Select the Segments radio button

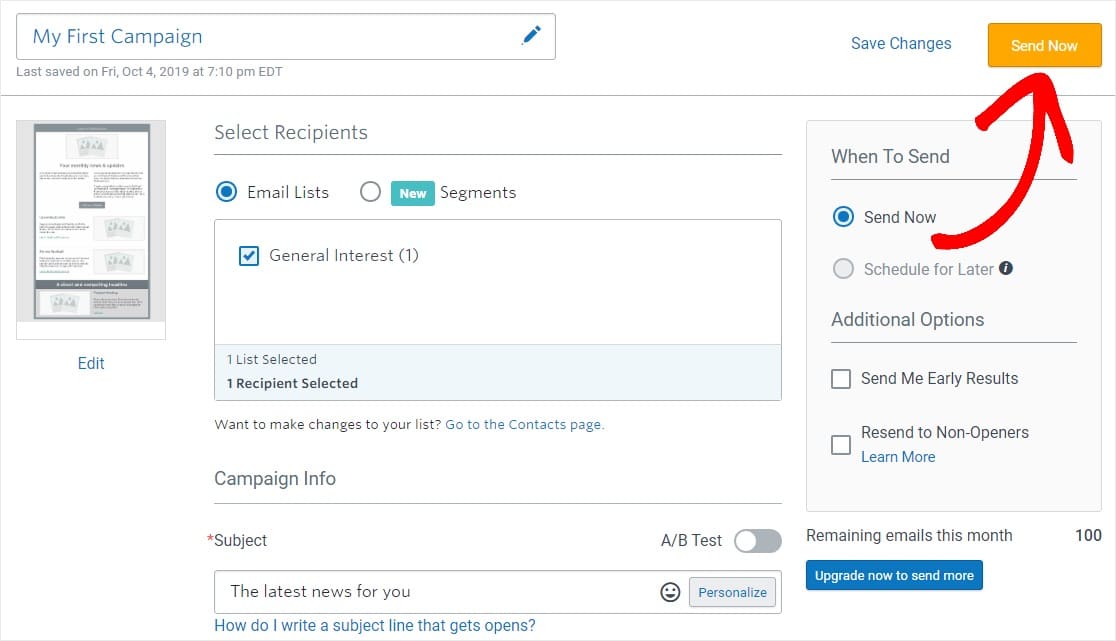click(370, 192)
